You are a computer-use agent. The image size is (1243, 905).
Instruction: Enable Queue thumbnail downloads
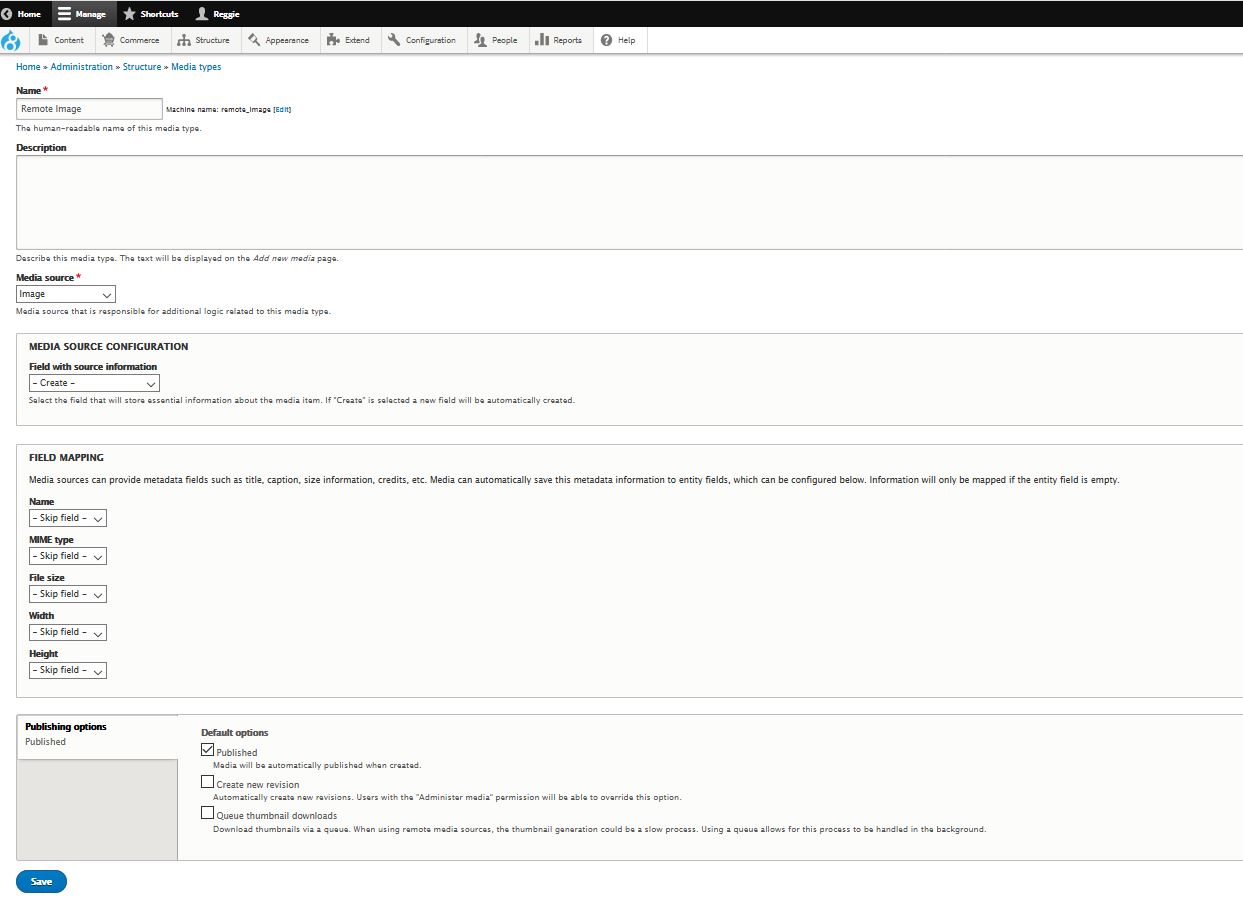click(207, 813)
